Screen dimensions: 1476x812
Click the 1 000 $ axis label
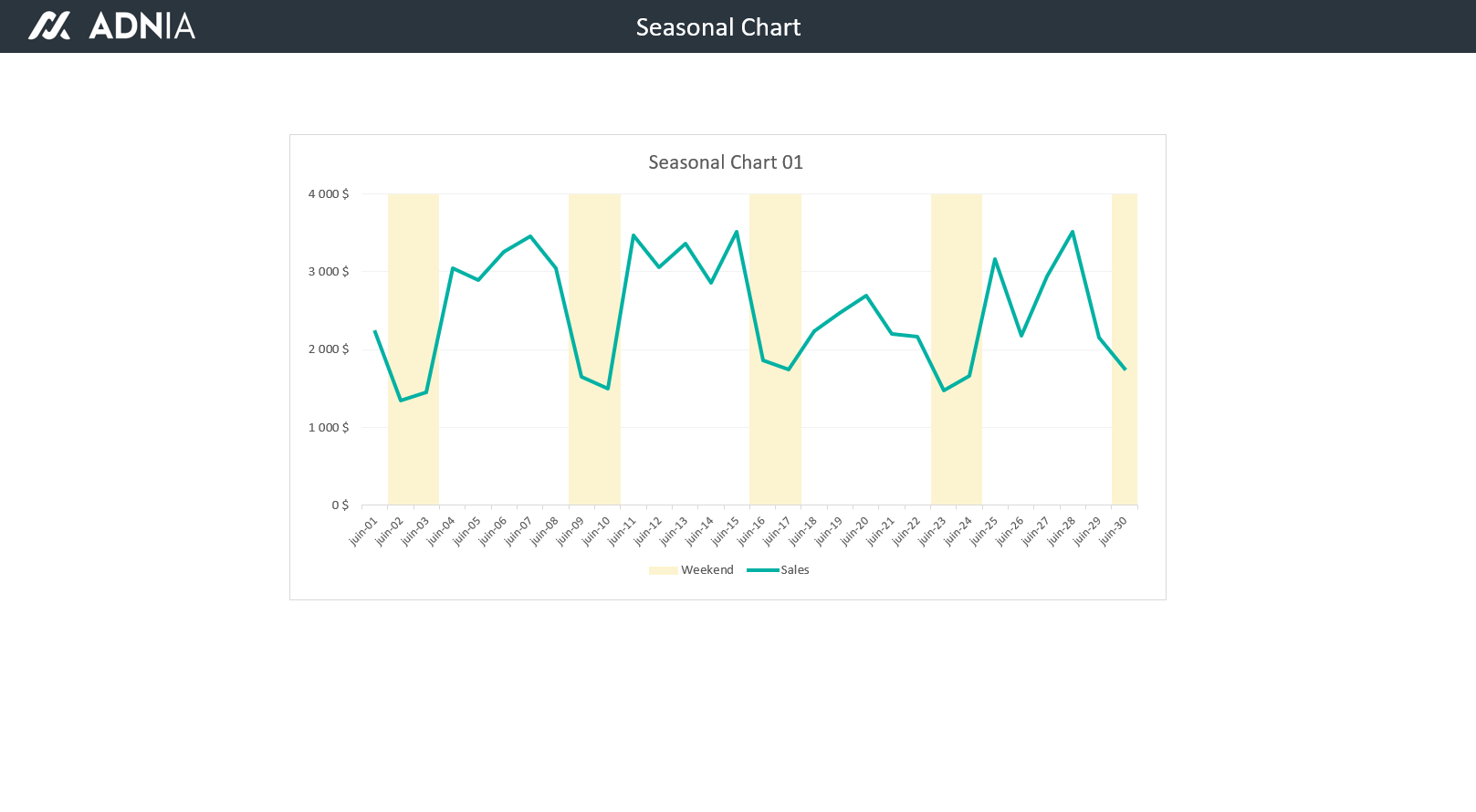329,428
